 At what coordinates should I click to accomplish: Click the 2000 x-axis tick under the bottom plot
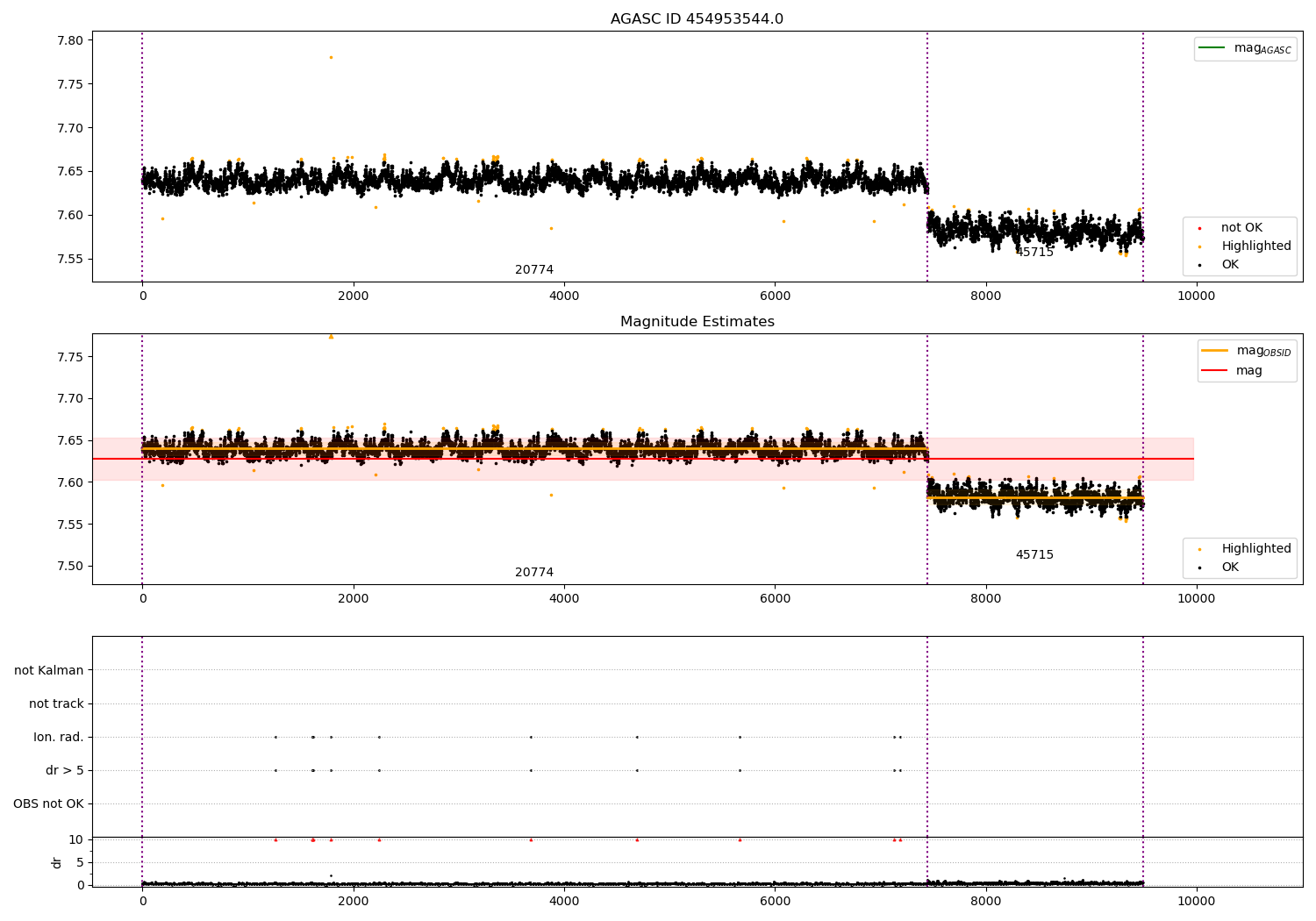[x=353, y=902]
